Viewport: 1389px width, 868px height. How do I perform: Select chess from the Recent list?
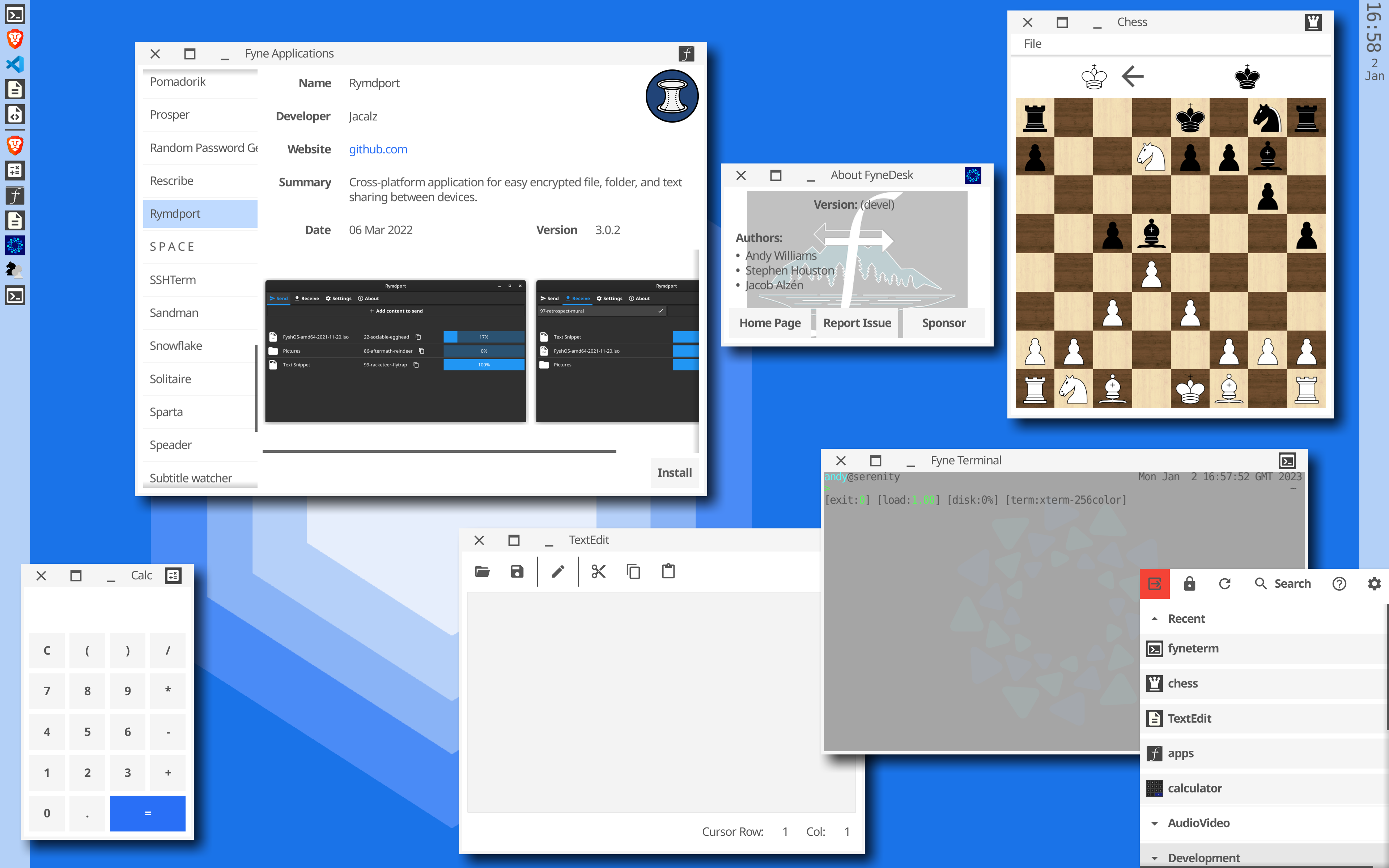(x=1263, y=683)
